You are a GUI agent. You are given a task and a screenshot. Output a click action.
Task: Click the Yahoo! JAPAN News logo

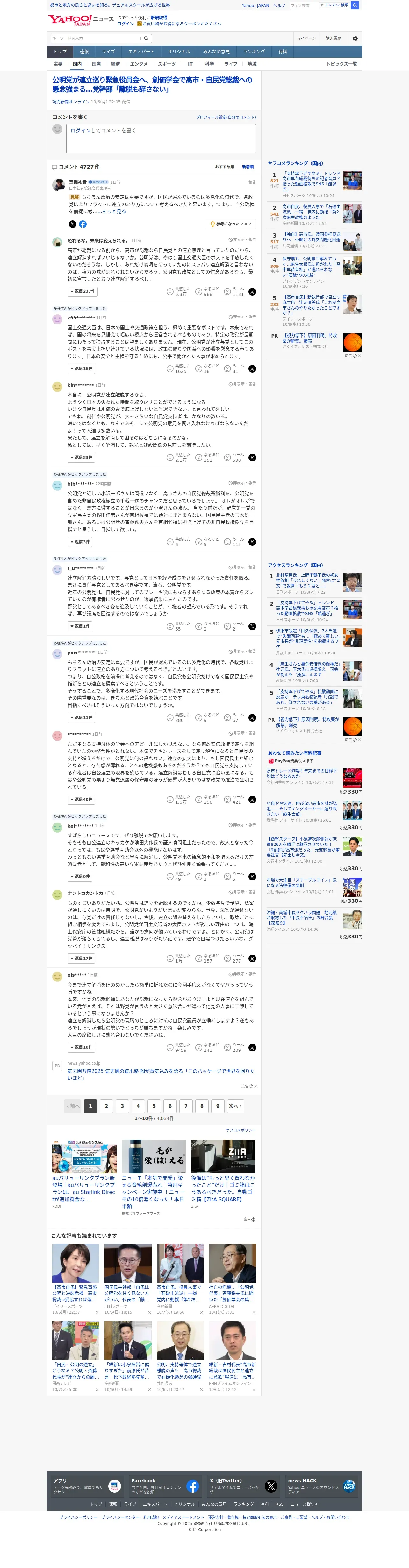tap(80, 20)
